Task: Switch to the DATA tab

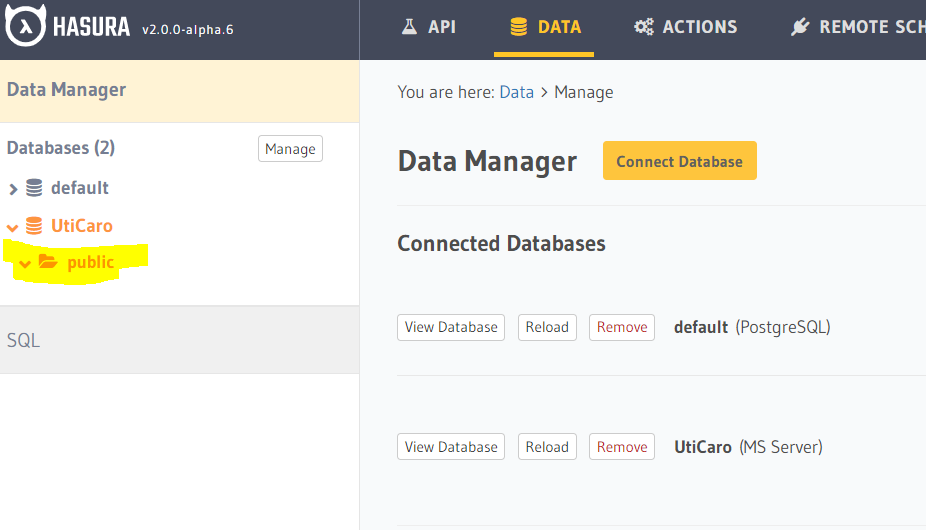Action: coord(544,28)
